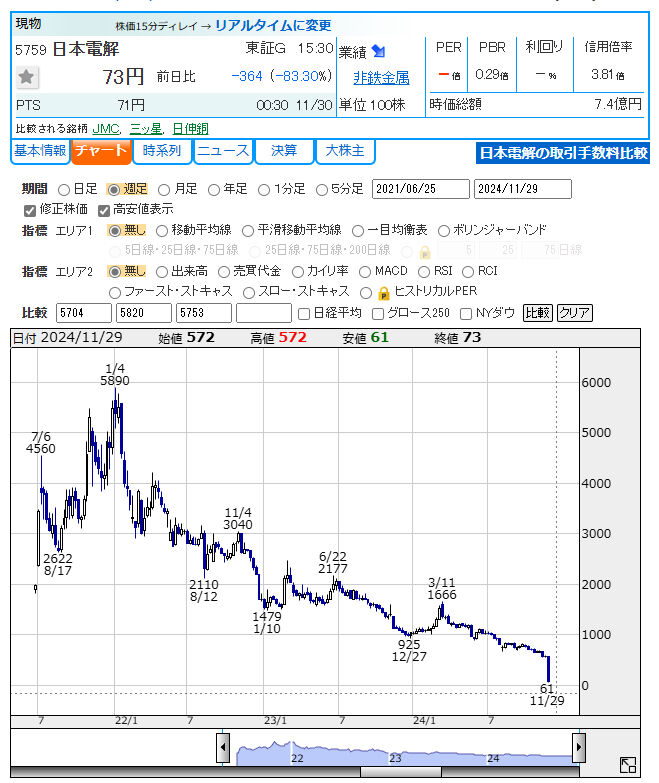
Task: Check 日経平均 comparison checkbox
Action: (304, 314)
